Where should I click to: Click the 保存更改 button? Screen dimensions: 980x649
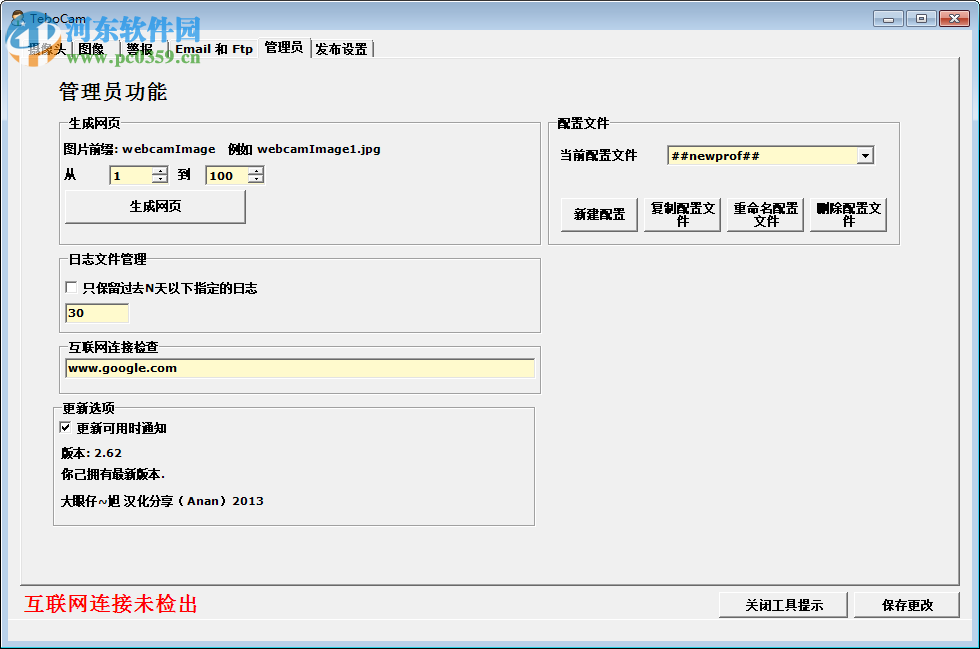907,605
